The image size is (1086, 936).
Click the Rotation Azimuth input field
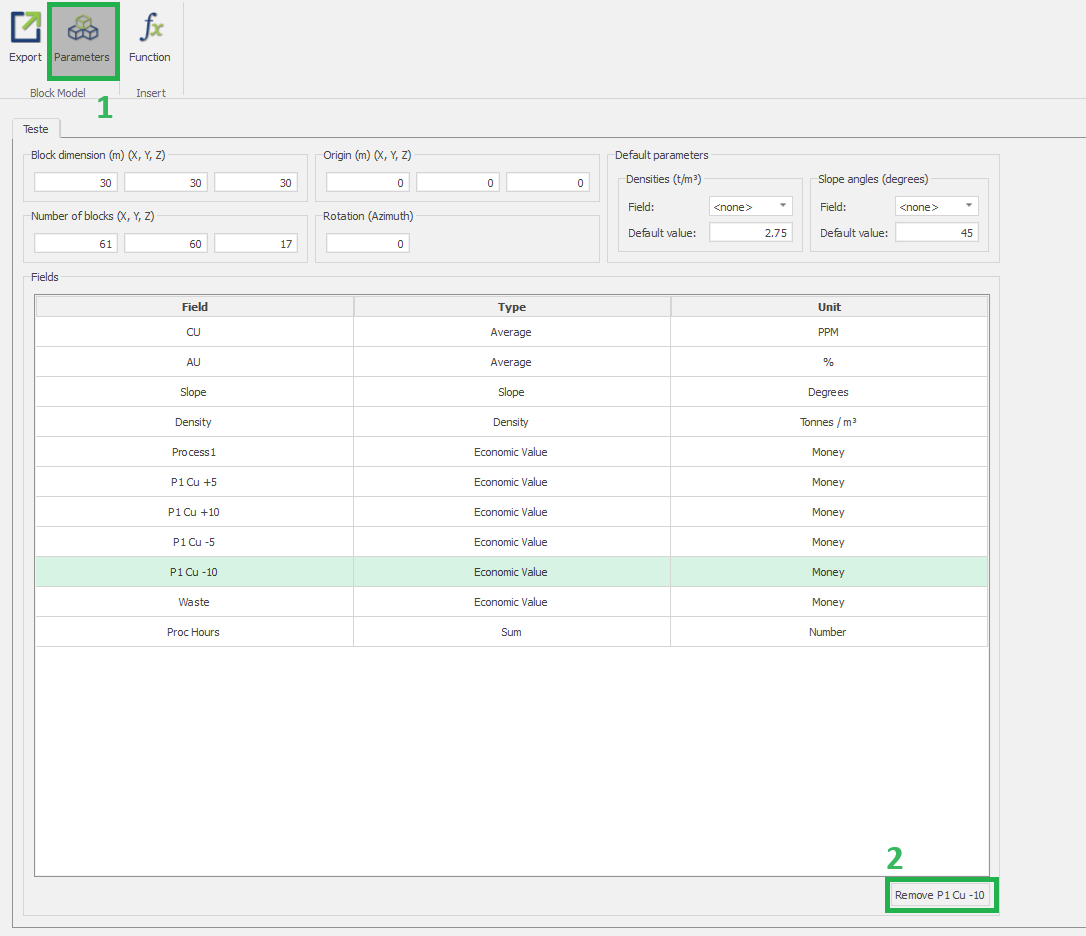367,243
